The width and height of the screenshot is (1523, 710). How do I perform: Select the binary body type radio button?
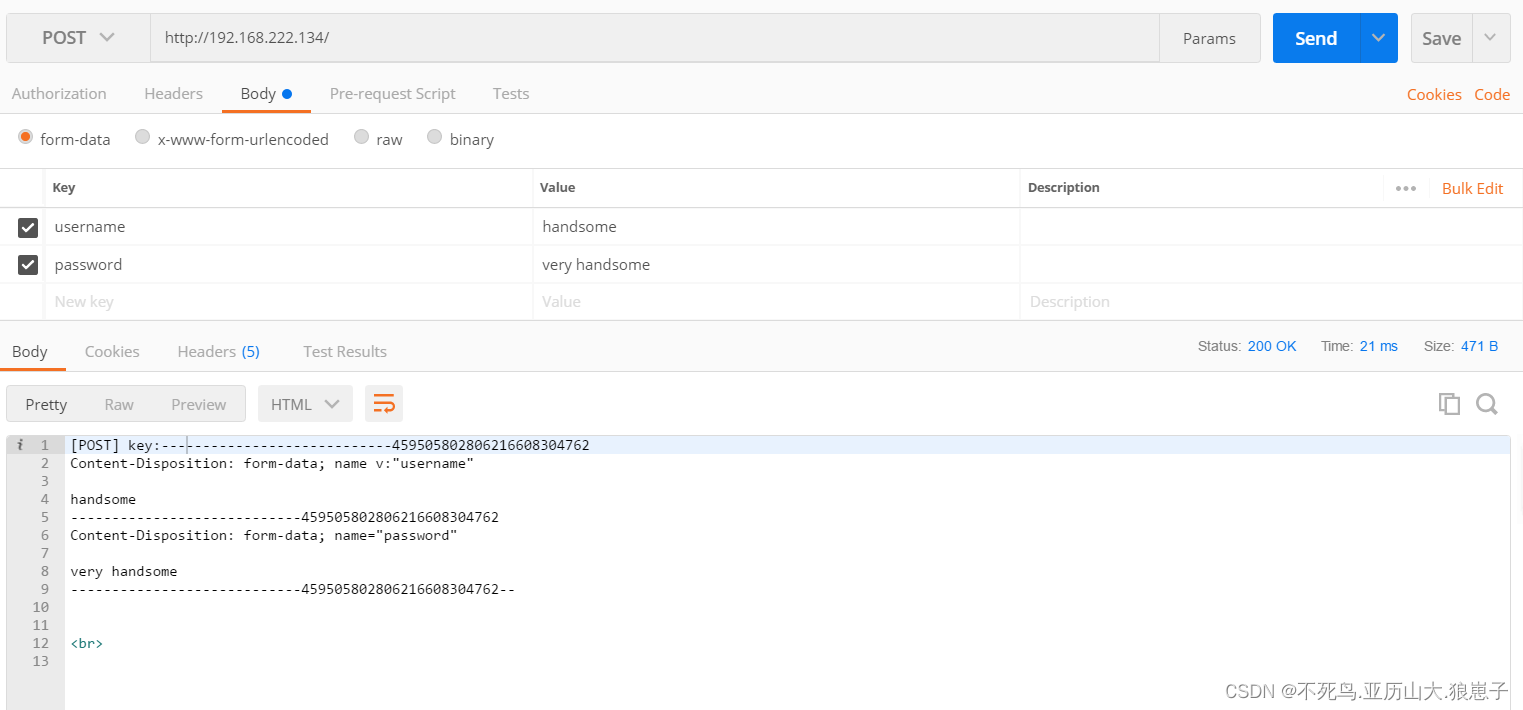pos(434,137)
